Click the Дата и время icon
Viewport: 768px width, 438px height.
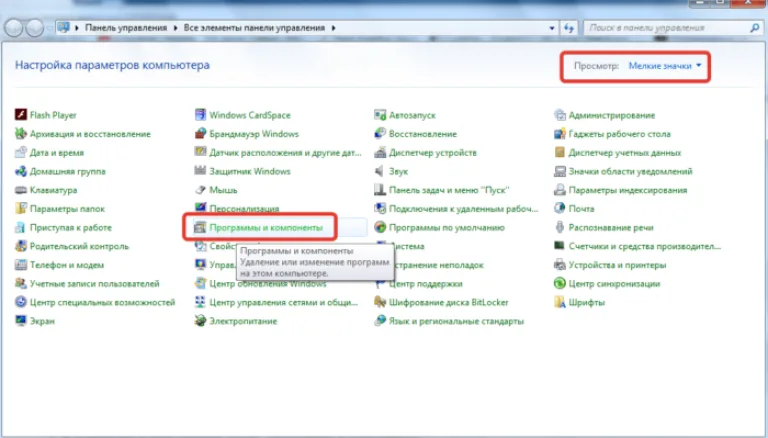click(21, 152)
